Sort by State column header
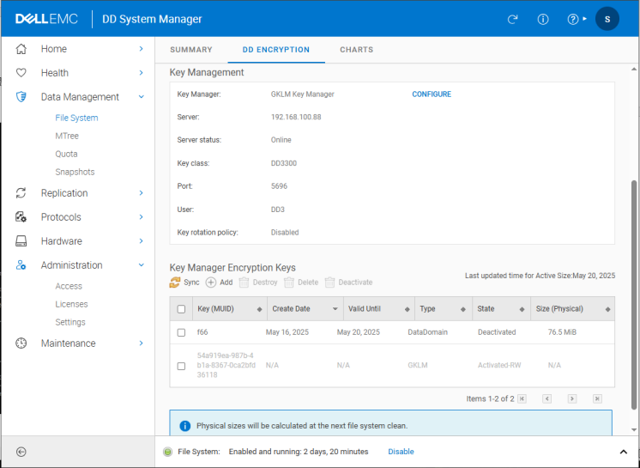Screen dimensions: 640x468 [501, 309]
